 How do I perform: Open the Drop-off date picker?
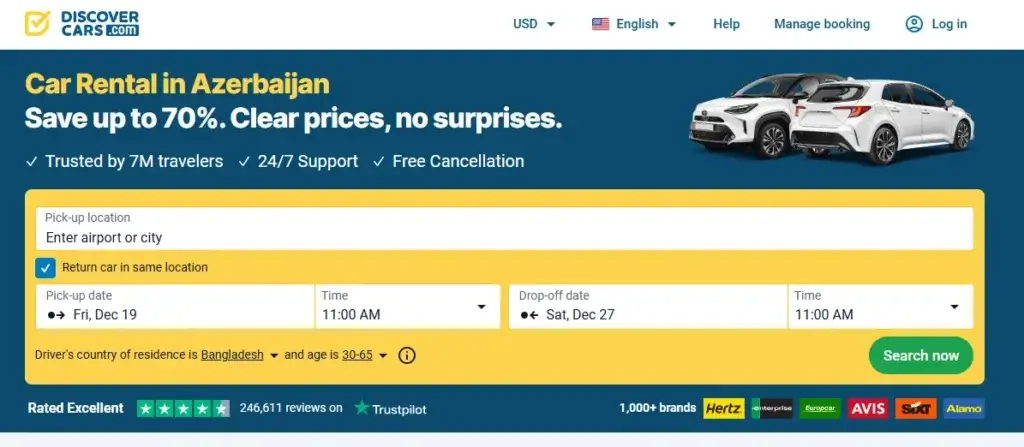[648, 307]
